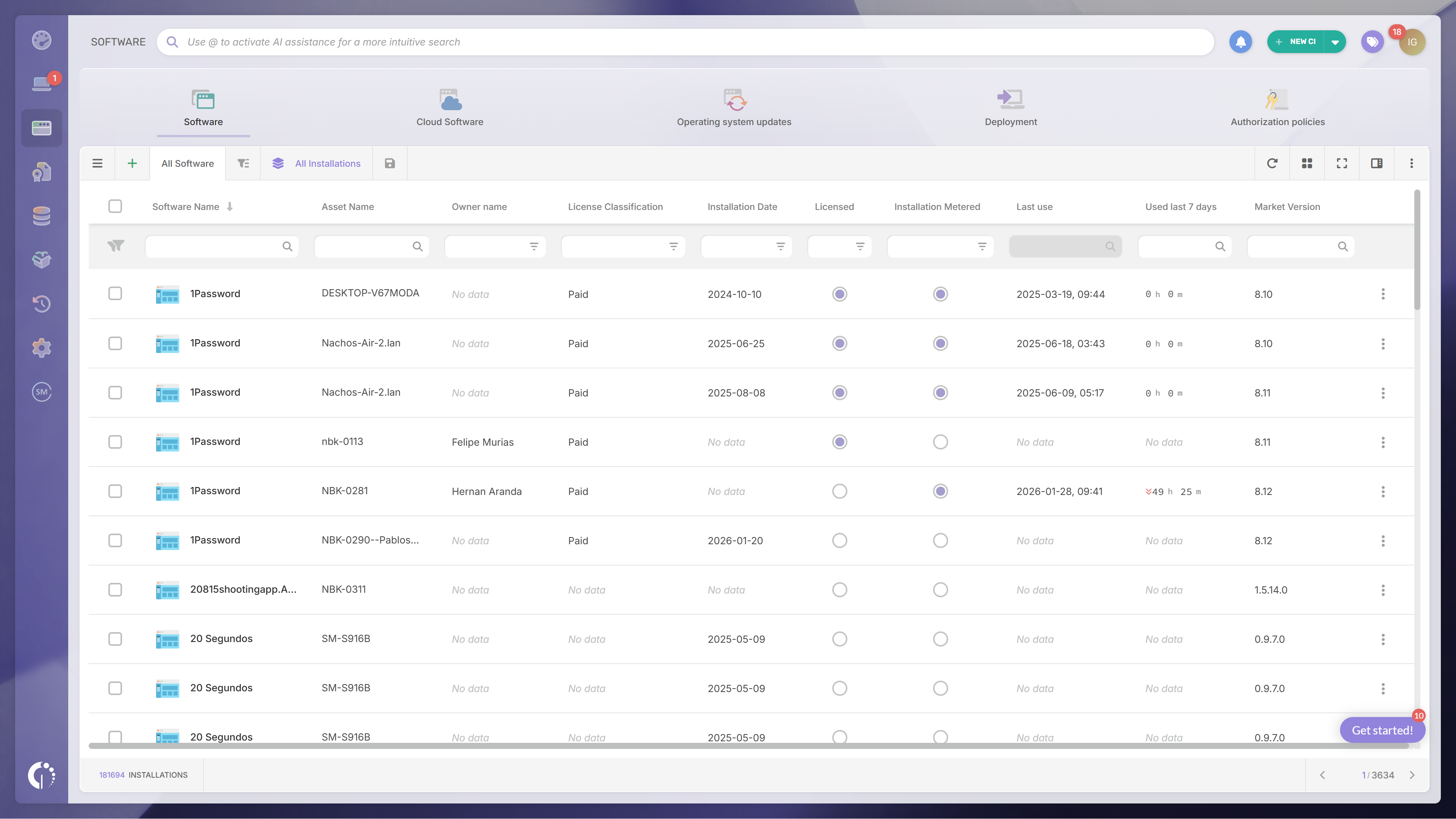Toggle fullscreen table mode
The height and width of the screenshot is (819, 1456).
pyautogui.click(x=1342, y=163)
